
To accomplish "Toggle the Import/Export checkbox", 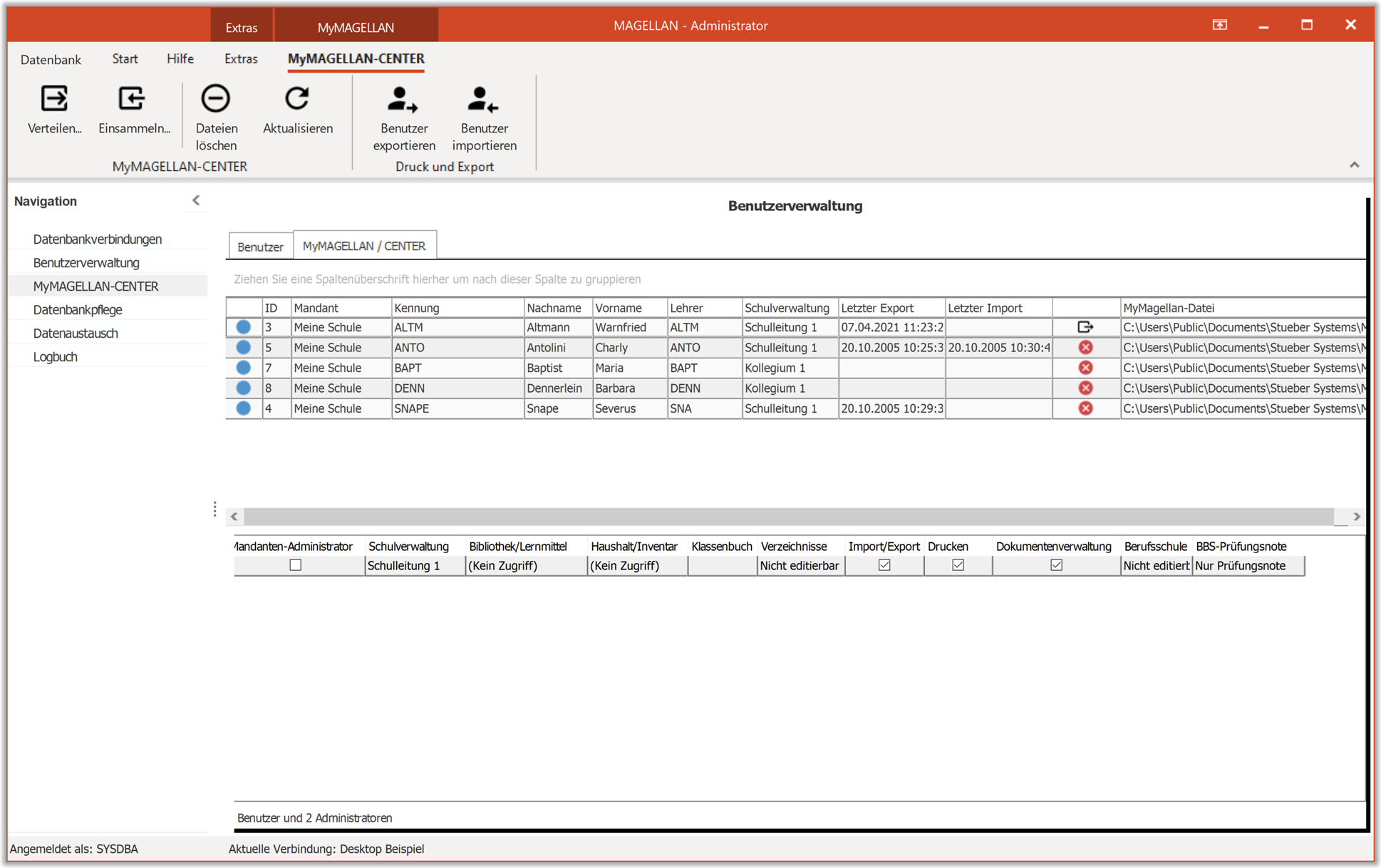I will [884, 566].
